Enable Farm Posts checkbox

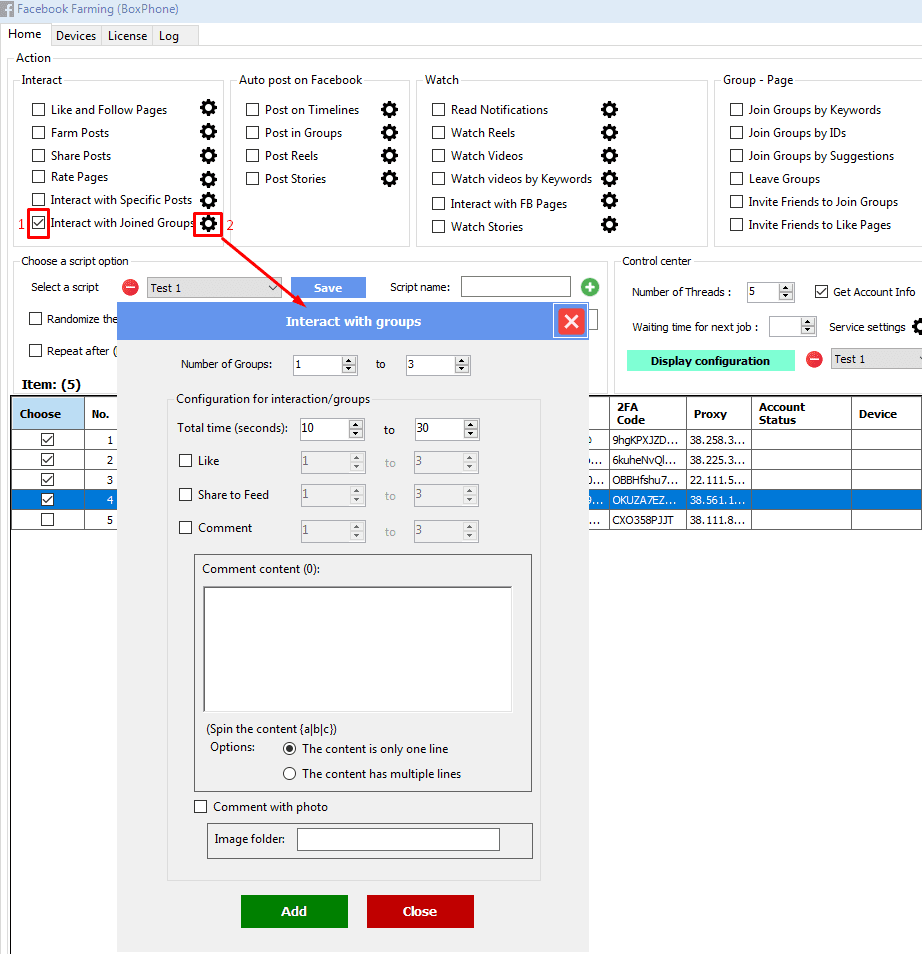pos(38,133)
